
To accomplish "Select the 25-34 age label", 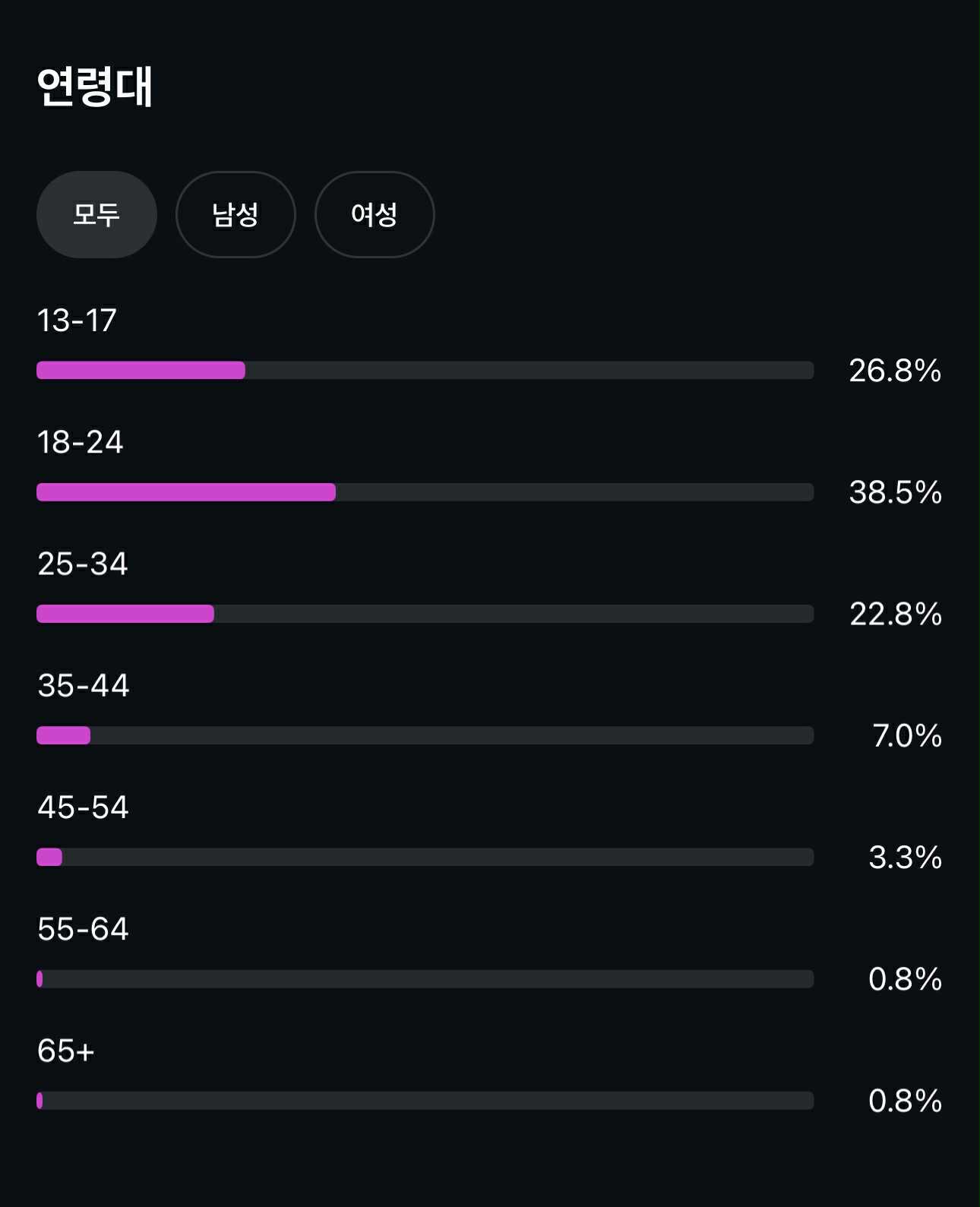I will tap(82, 564).
